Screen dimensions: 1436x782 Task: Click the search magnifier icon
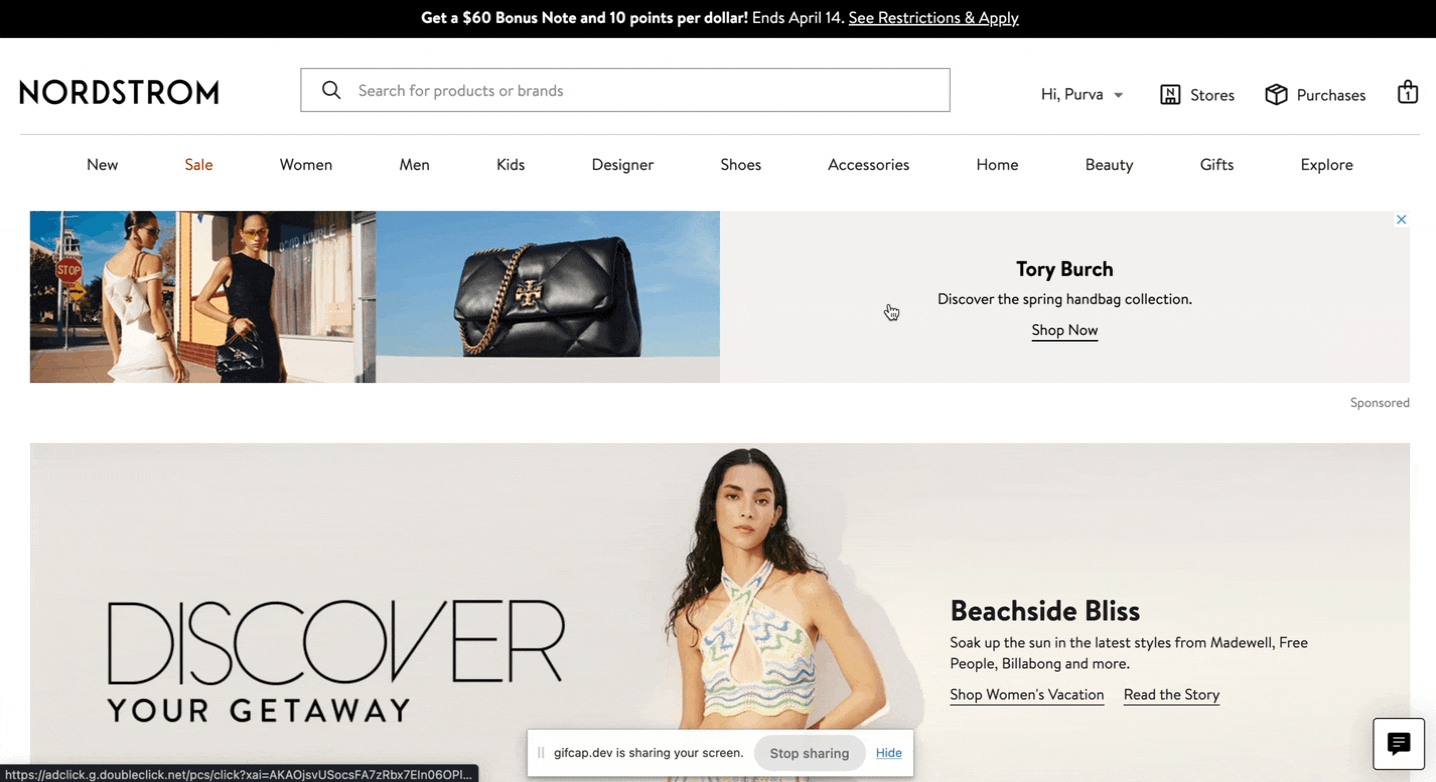click(x=331, y=90)
